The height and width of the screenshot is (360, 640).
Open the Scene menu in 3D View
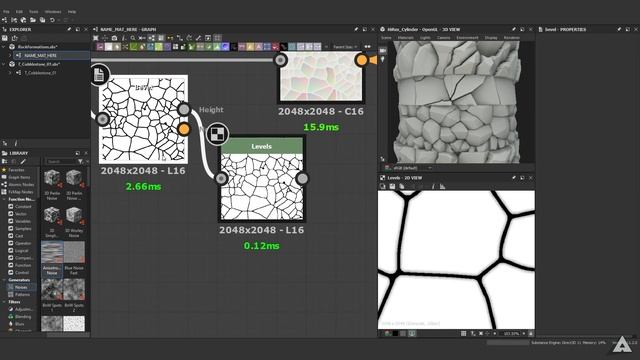tap(386, 38)
